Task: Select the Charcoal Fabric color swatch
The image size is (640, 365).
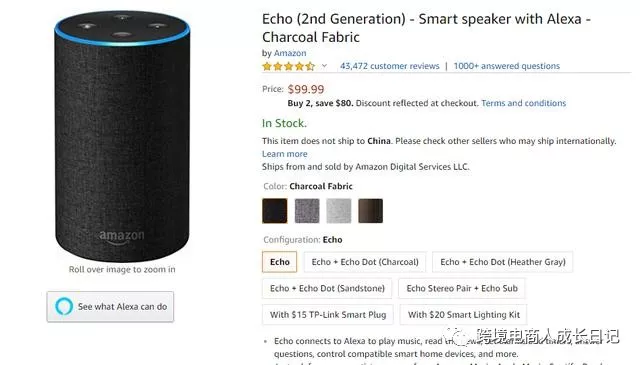Action: click(275, 211)
